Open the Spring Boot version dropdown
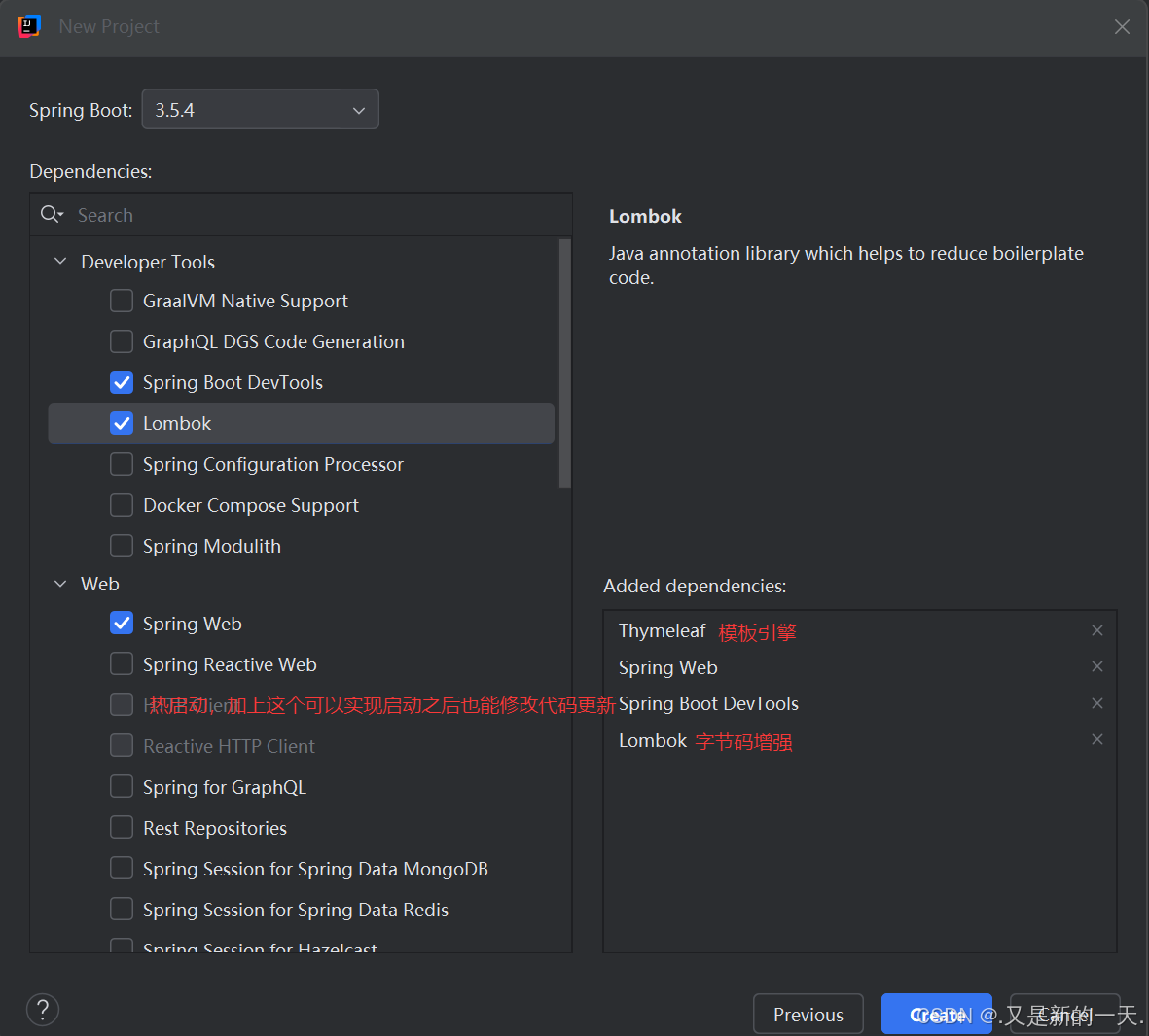The width and height of the screenshot is (1149, 1036). point(260,110)
